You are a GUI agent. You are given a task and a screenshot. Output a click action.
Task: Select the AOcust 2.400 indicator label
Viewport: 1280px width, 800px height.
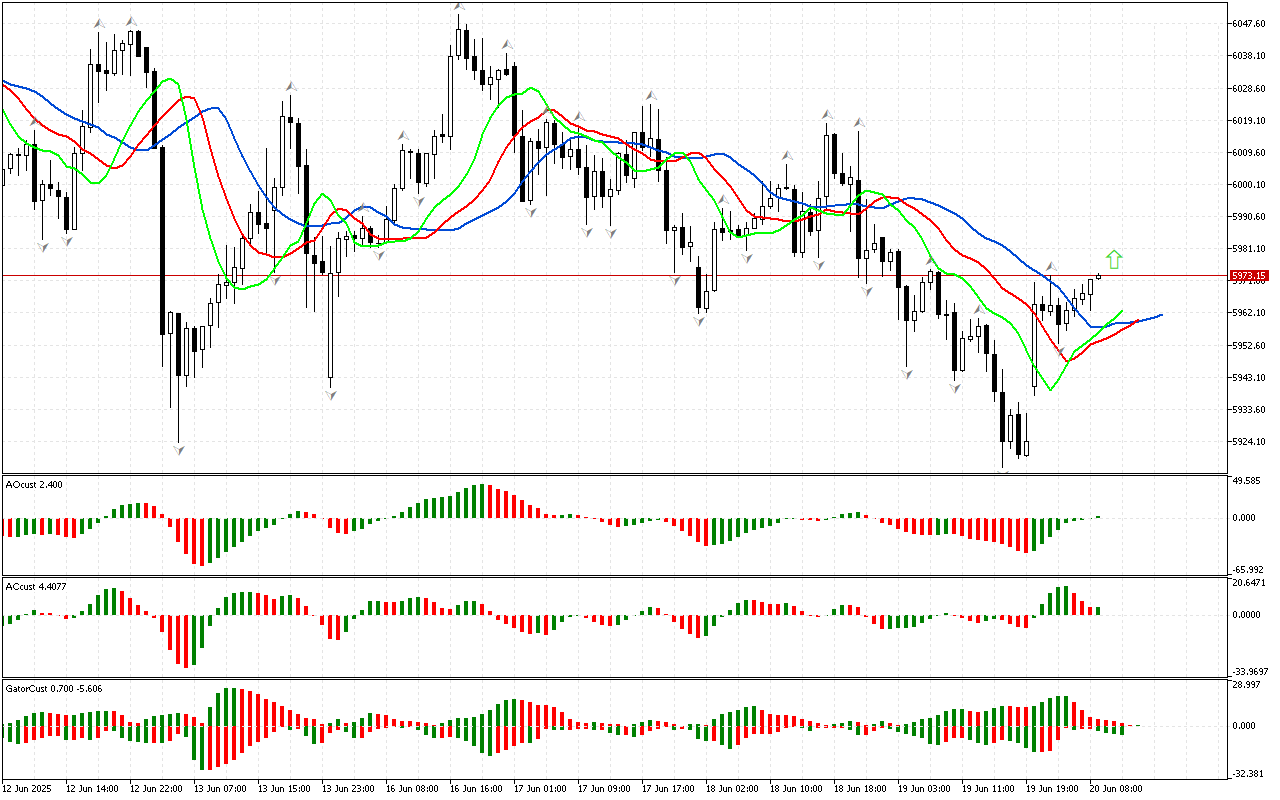(35, 484)
